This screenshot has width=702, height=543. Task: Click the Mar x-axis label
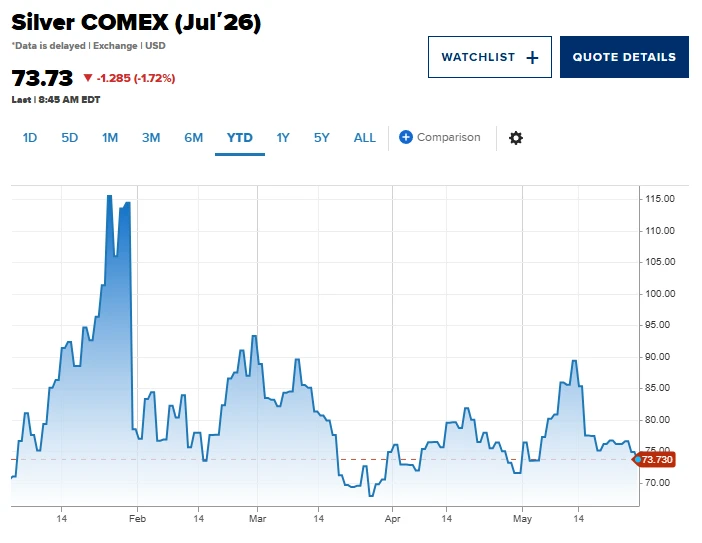coord(257,519)
